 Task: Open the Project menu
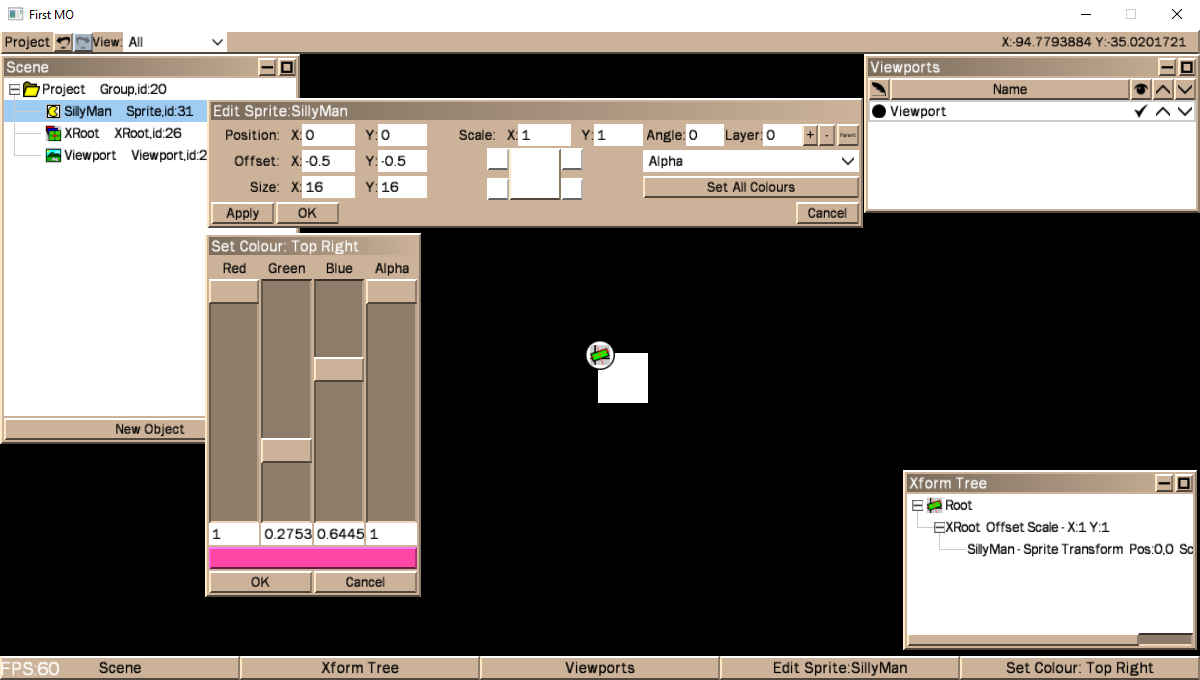tap(27, 42)
